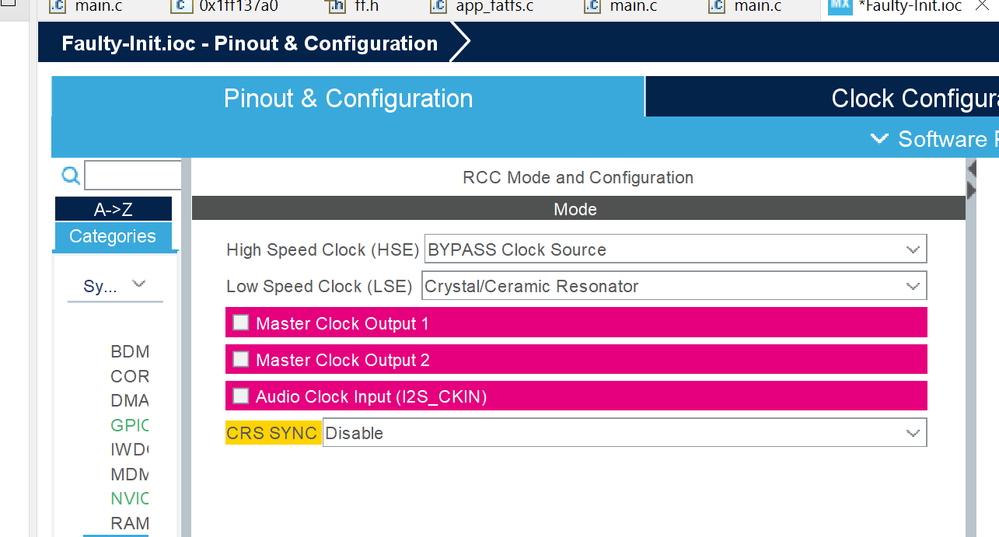Enable Master Clock Output 2 checkbox
This screenshot has width=999, height=537.
pos(241,359)
